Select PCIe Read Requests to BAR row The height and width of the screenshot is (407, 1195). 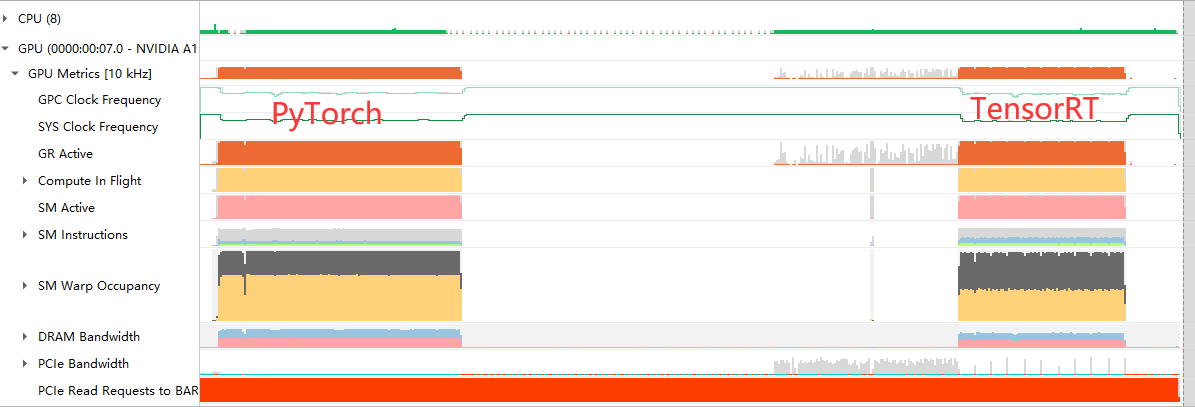117,391
